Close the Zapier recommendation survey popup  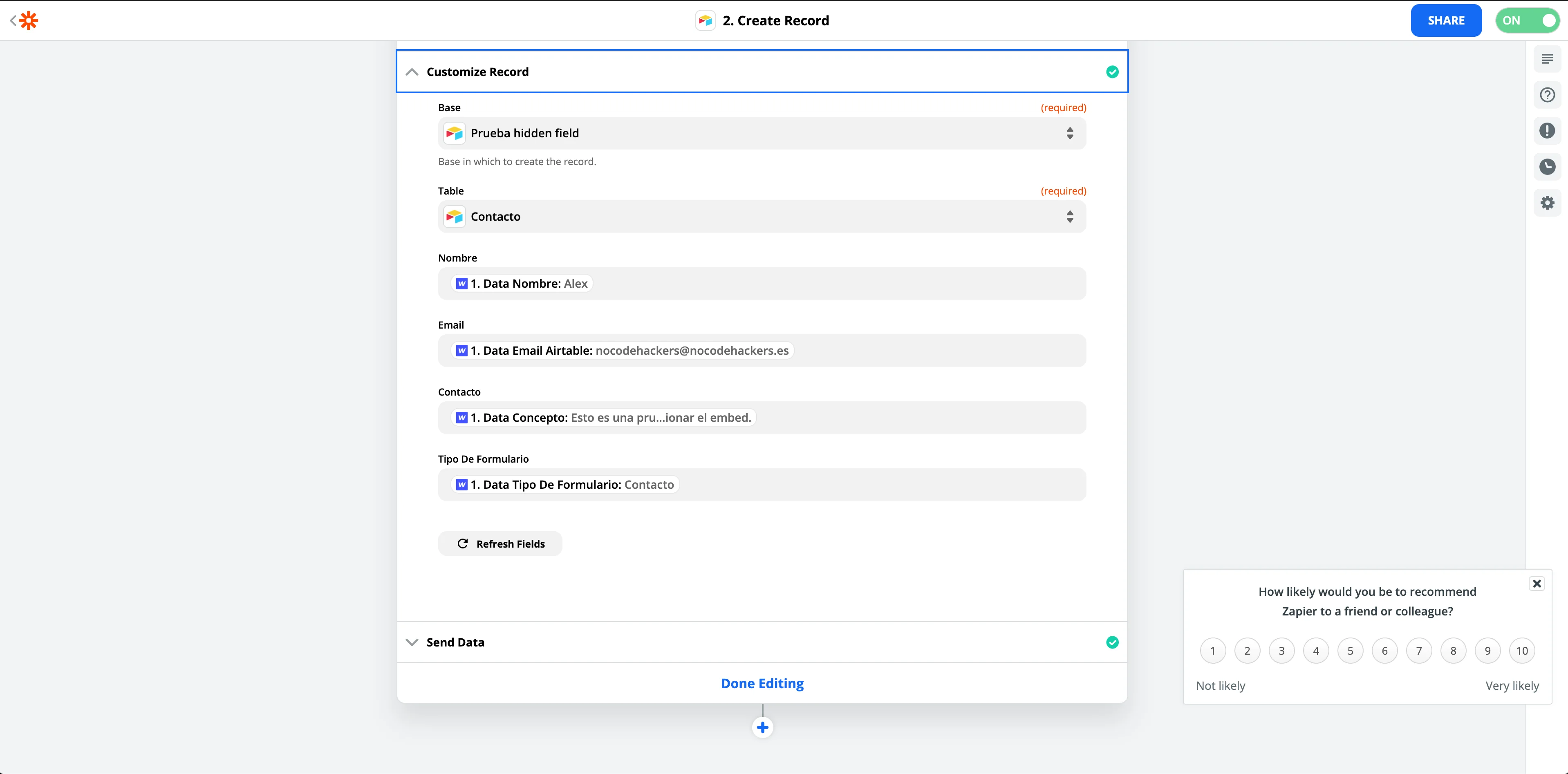1537,584
